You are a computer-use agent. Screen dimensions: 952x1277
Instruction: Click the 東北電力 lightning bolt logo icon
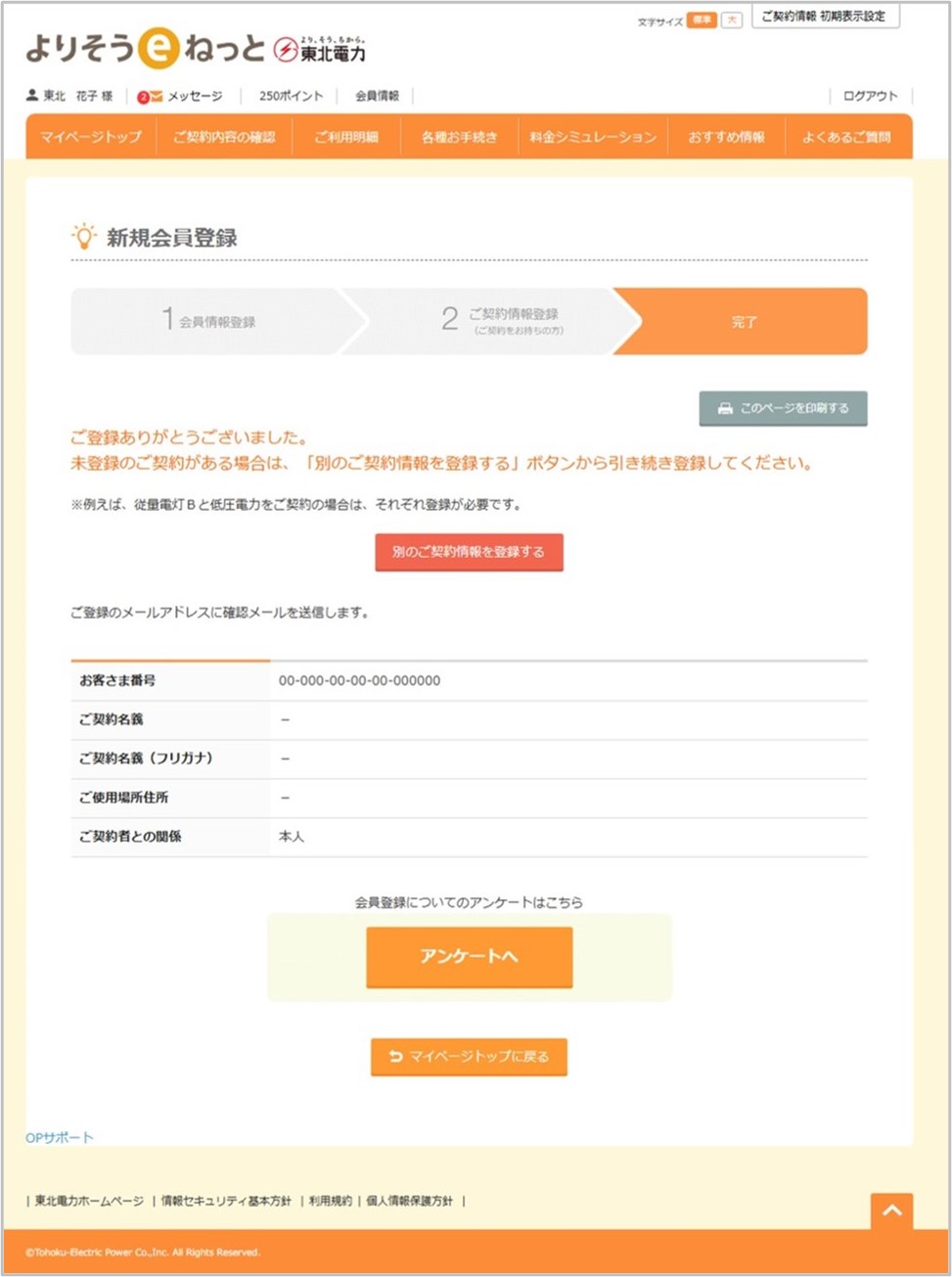coord(285,50)
